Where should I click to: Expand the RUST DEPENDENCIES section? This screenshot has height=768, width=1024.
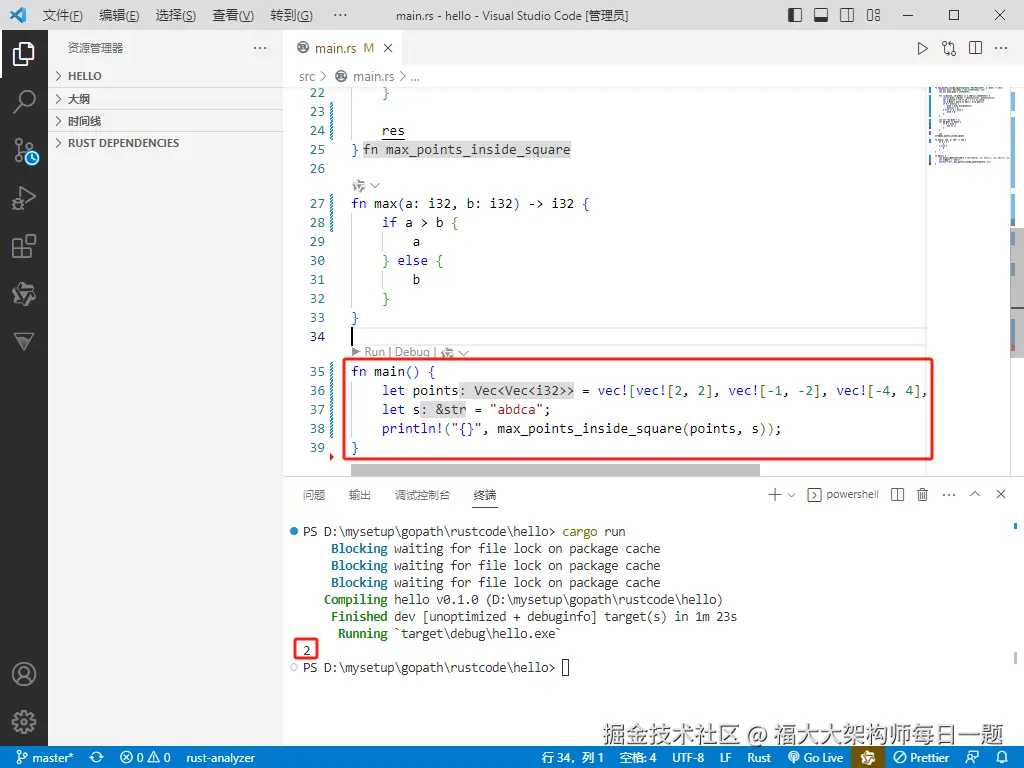click(x=166, y=143)
